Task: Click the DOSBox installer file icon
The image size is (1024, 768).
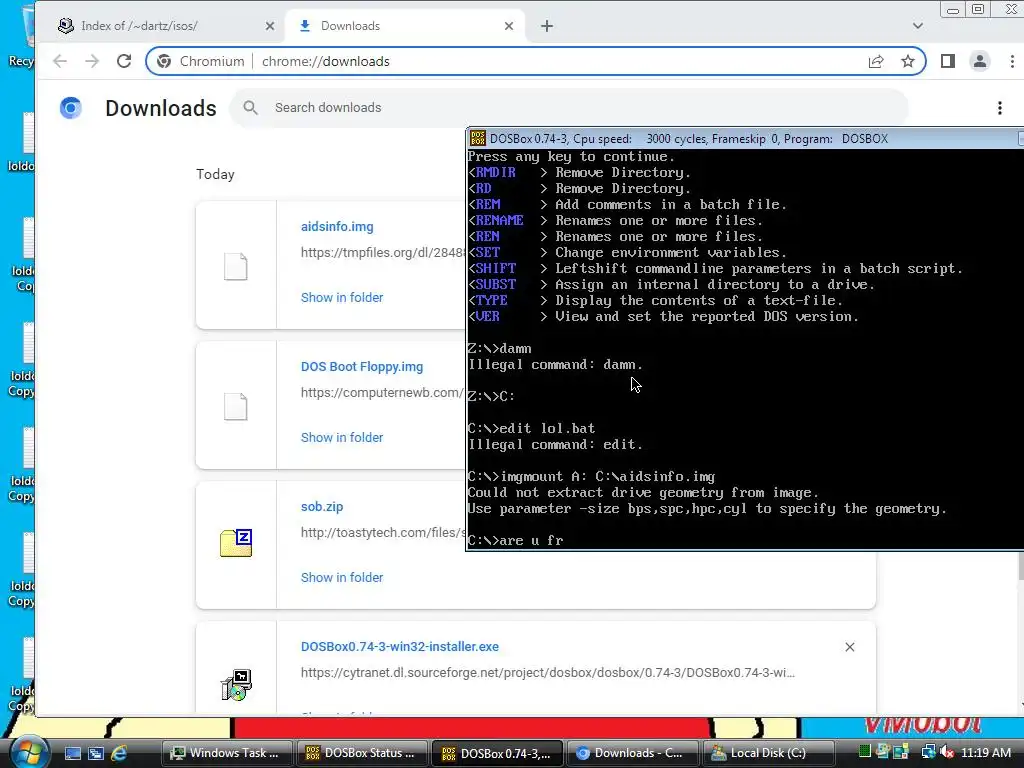Action: (236, 684)
